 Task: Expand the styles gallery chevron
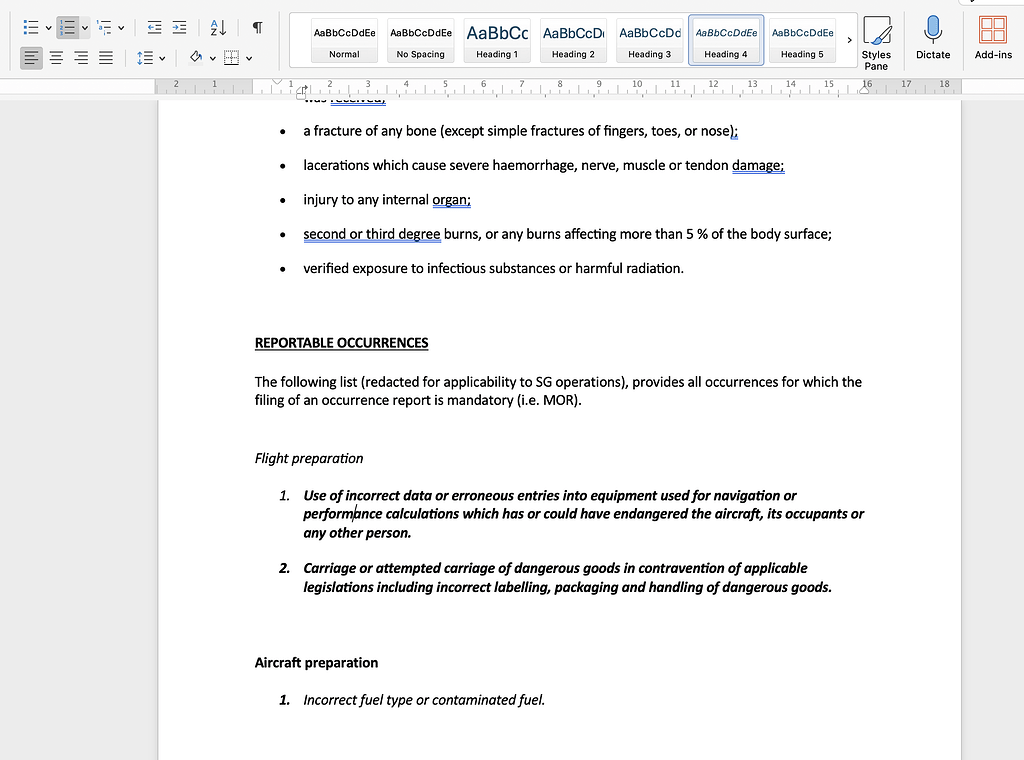point(849,40)
